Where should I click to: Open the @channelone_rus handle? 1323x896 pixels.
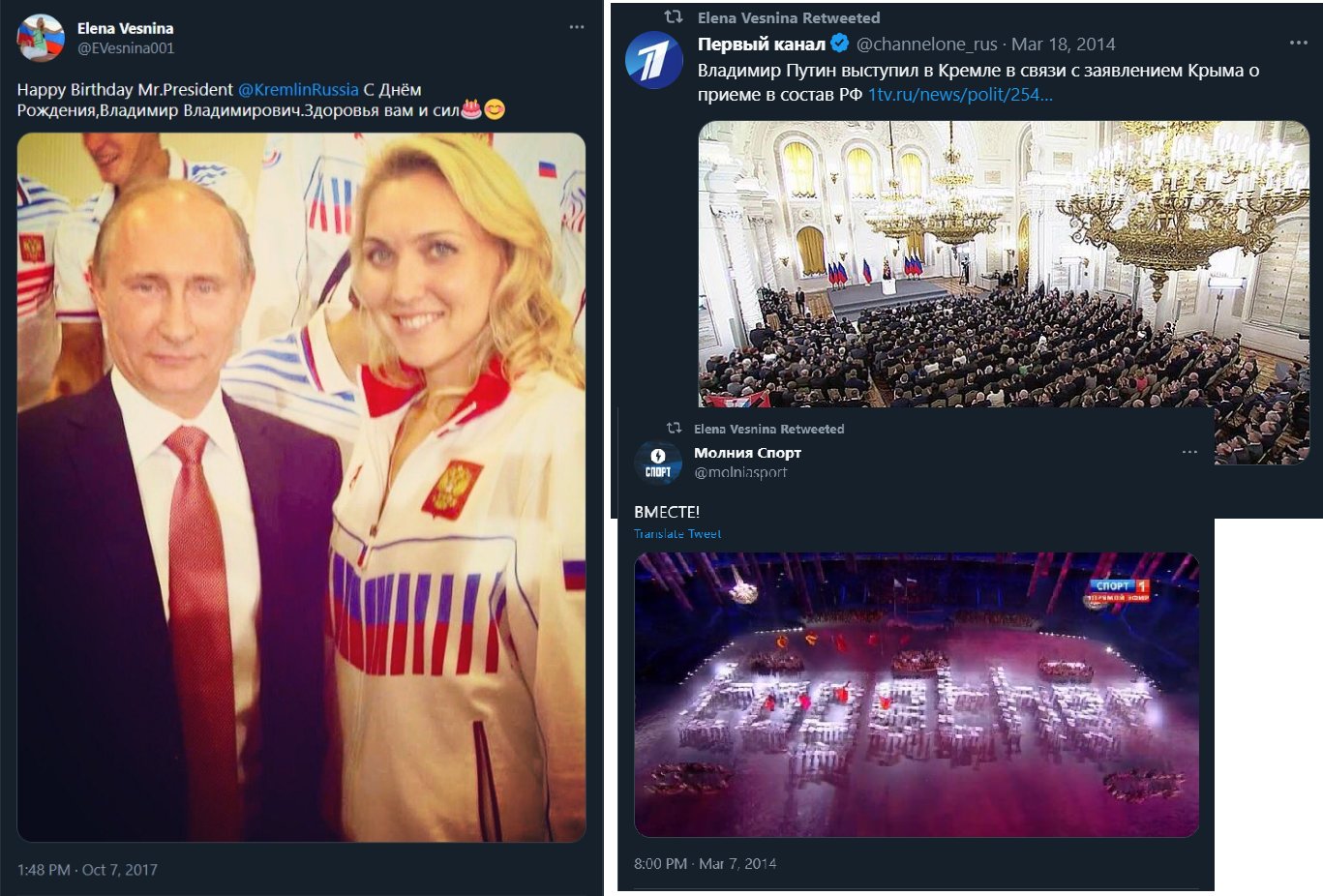[x=926, y=45]
